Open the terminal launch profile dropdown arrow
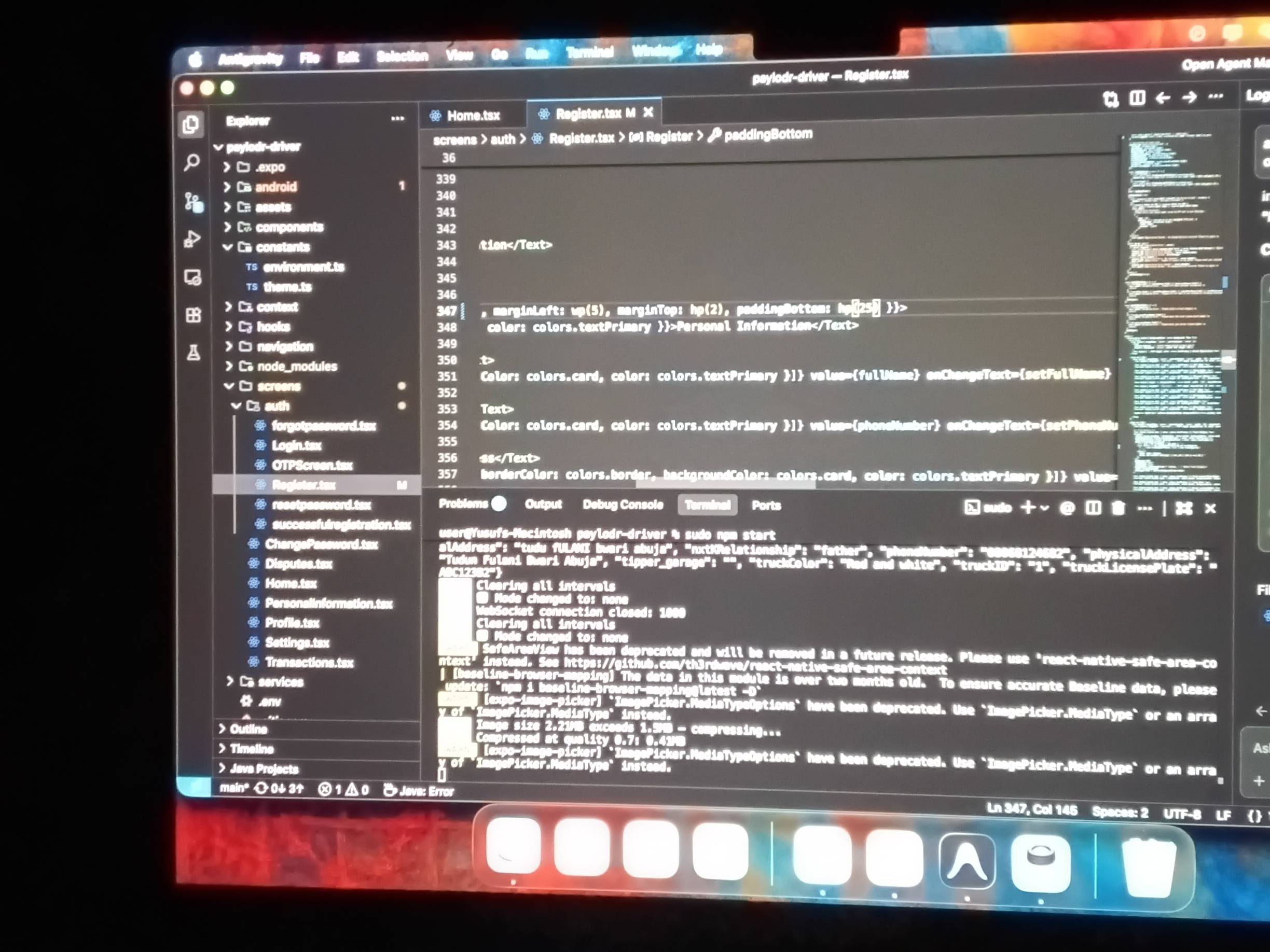The height and width of the screenshot is (952, 1270). 1044,508
